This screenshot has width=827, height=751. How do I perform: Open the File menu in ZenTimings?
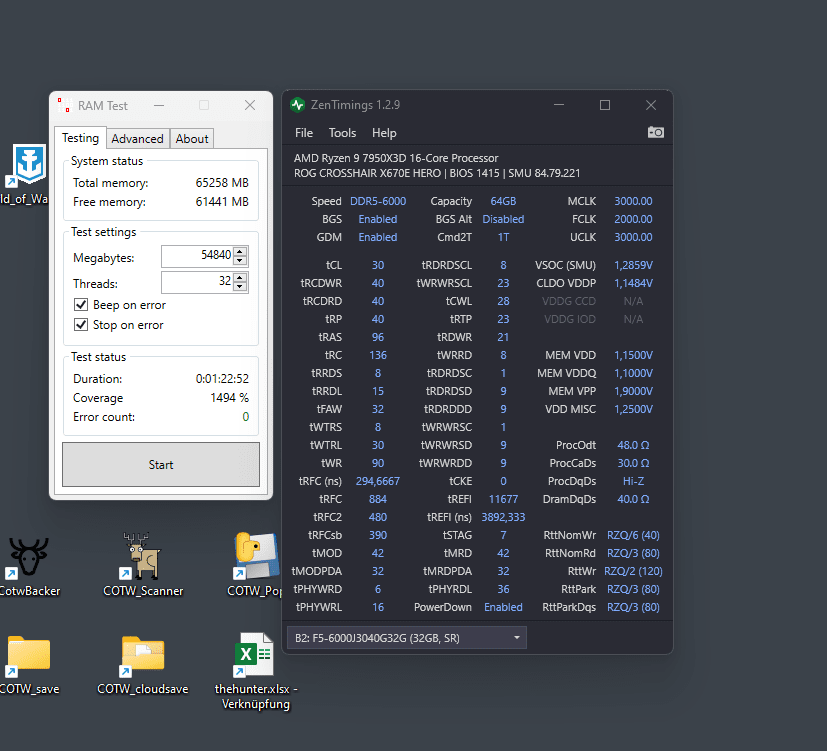tap(304, 133)
